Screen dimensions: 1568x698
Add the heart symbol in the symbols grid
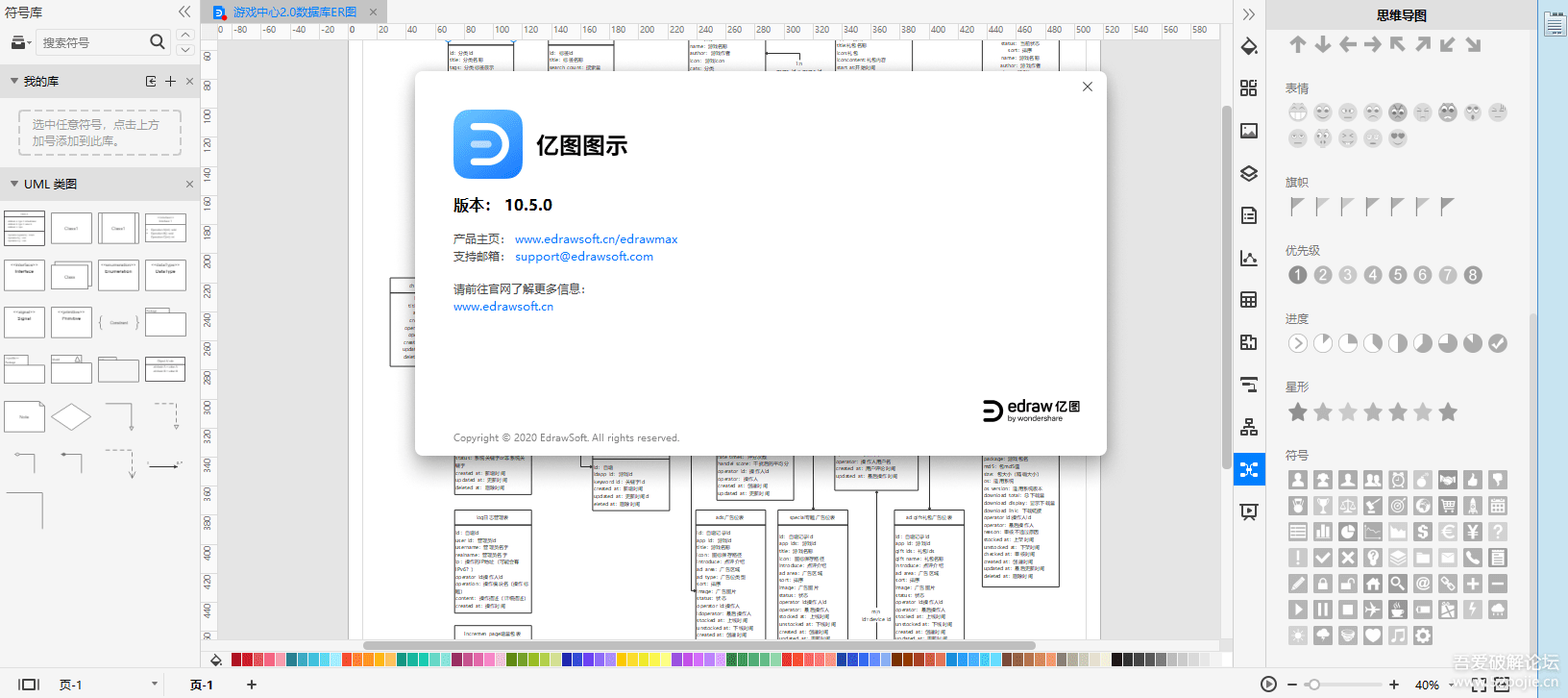pyautogui.click(x=1373, y=636)
